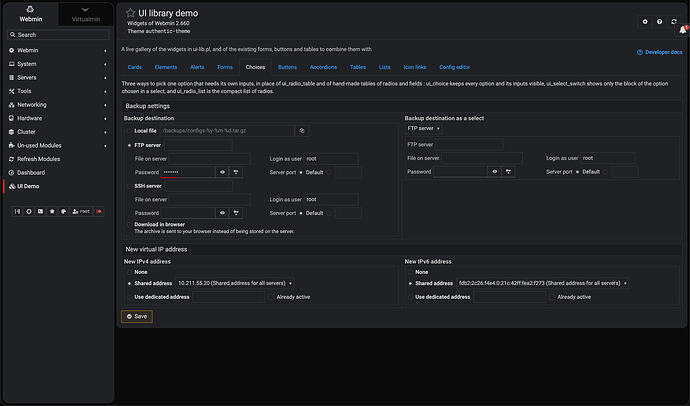Click the FTP section Password field

tap(188, 172)
